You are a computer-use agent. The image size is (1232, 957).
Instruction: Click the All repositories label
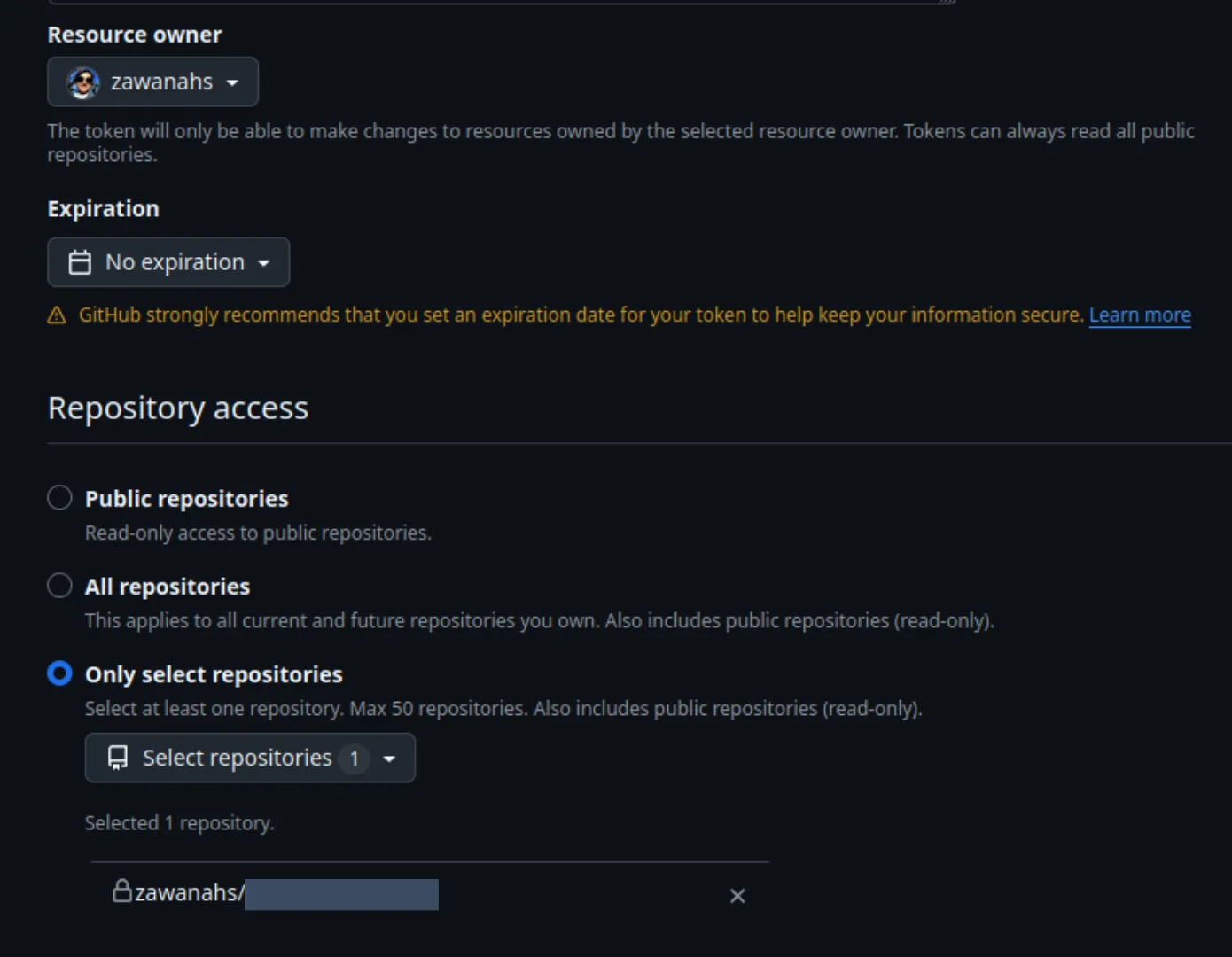pyautogui.click(x=168, y=587)
